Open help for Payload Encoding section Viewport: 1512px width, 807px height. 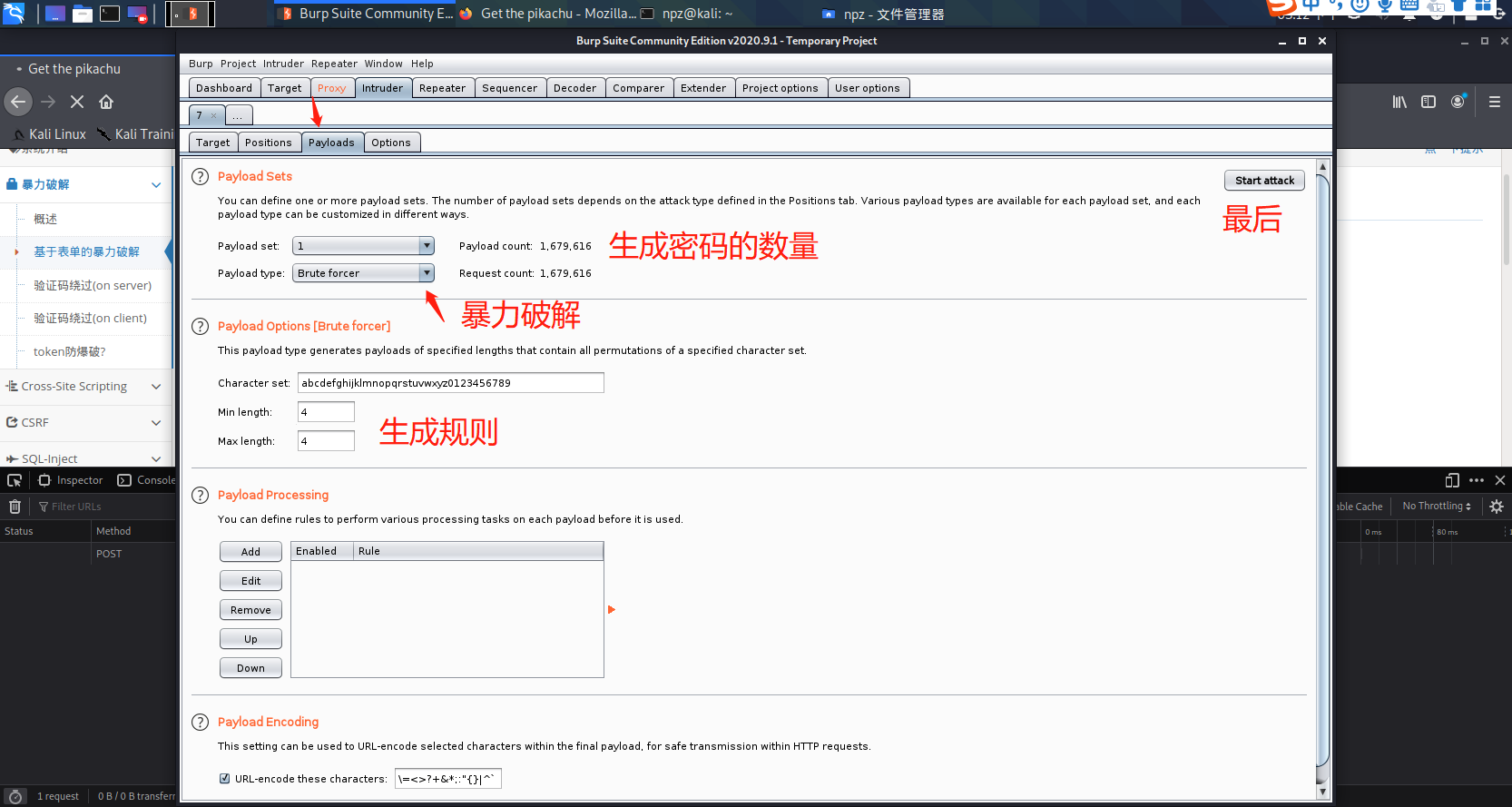click(201, 723)
